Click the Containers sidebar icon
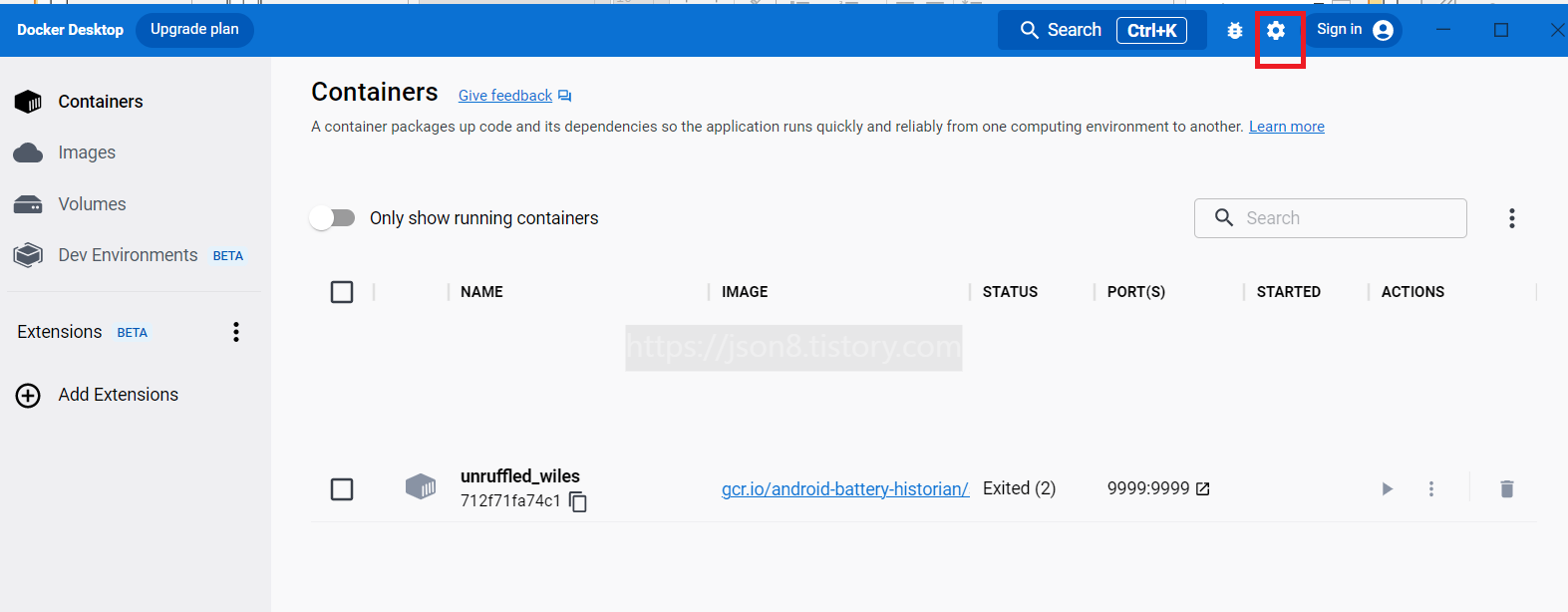This screenshot has width=1568, height=612. pyautogui.click(x=28, y=102)
